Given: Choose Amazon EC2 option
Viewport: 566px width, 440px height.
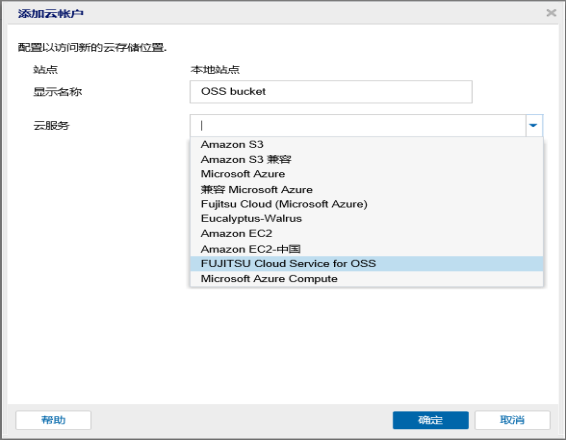Looking at the screenshot, I should tap(366, 234).
